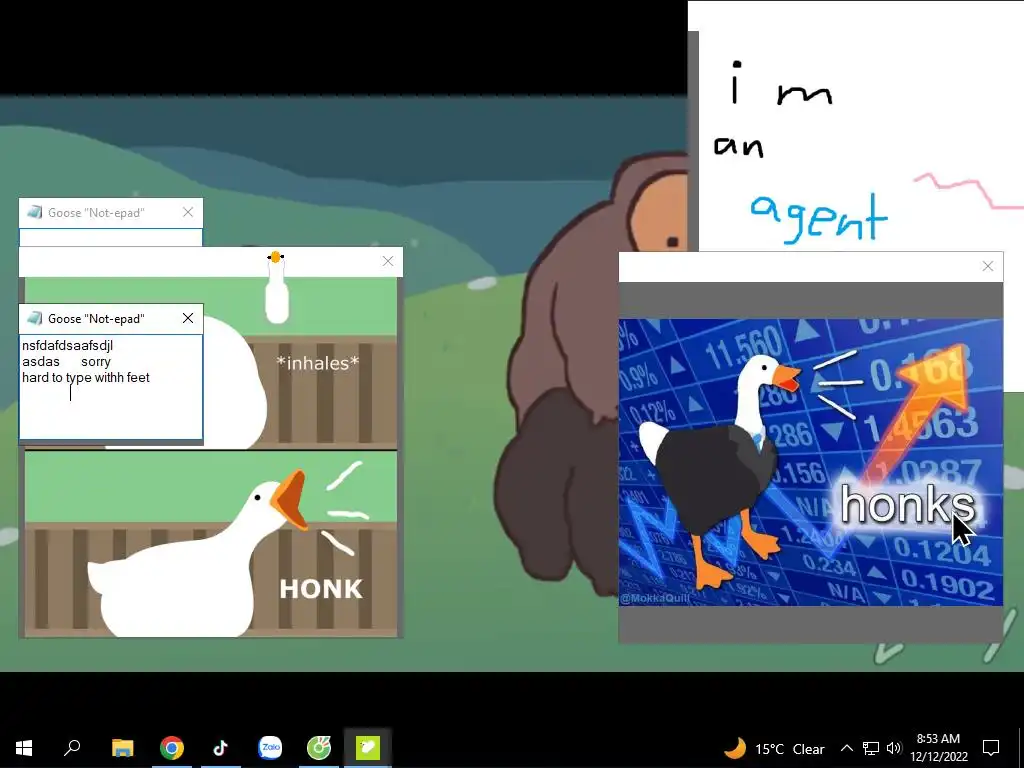Click the "*inhales*" text in meme

[x=317, y=363]
